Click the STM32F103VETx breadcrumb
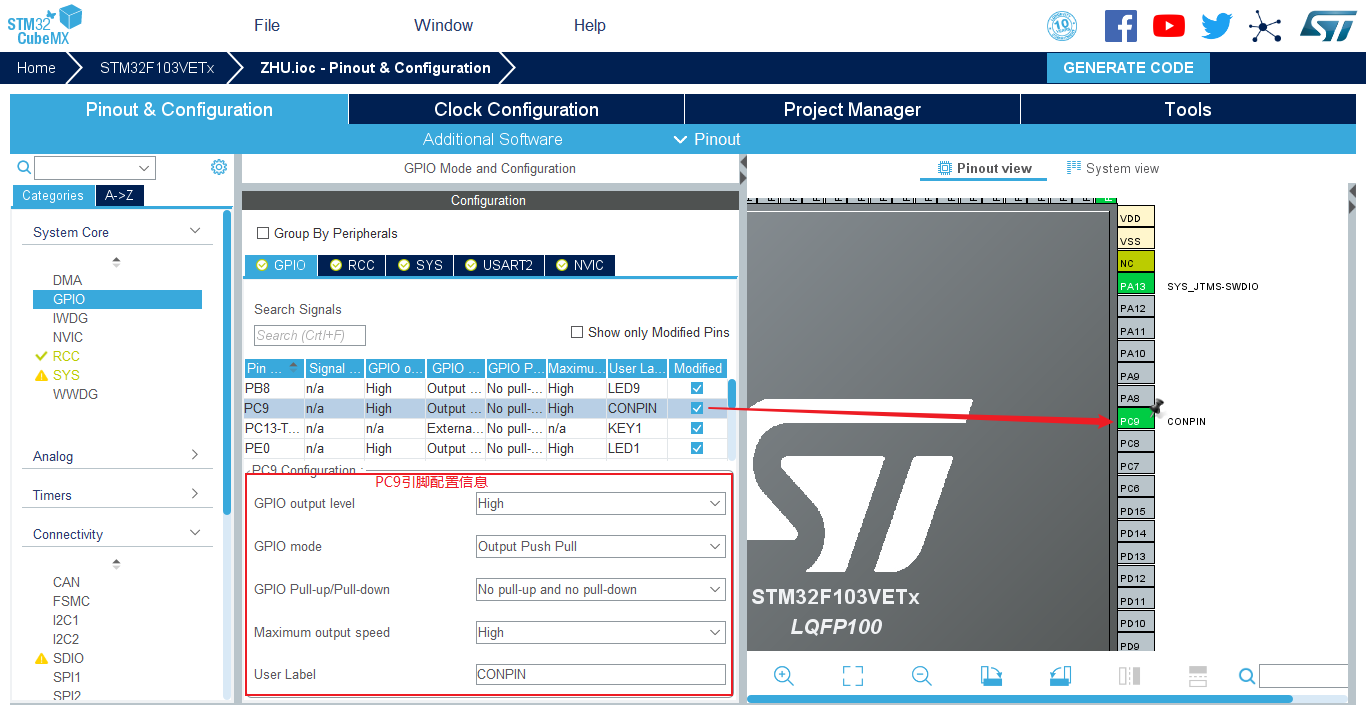1366x715 pixels. 157,68
